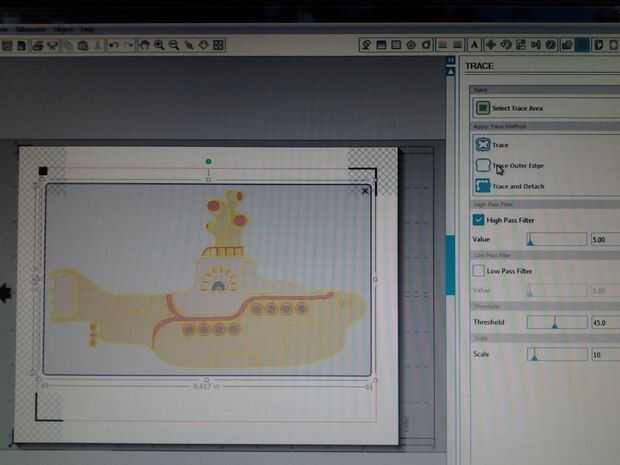Click the Fit to Window icon
620x465 pixels.
[219, 45]
